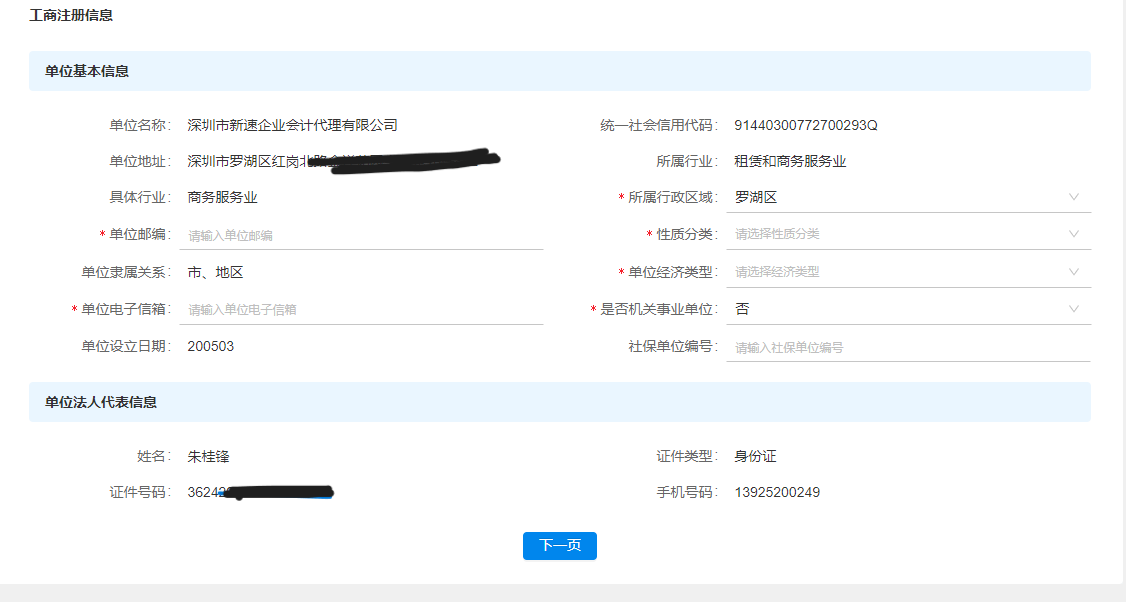The height and width of the screenshot is (602, 1126).
Task: Click the 200503 establishment date value
Action: (x=211, y=346)
